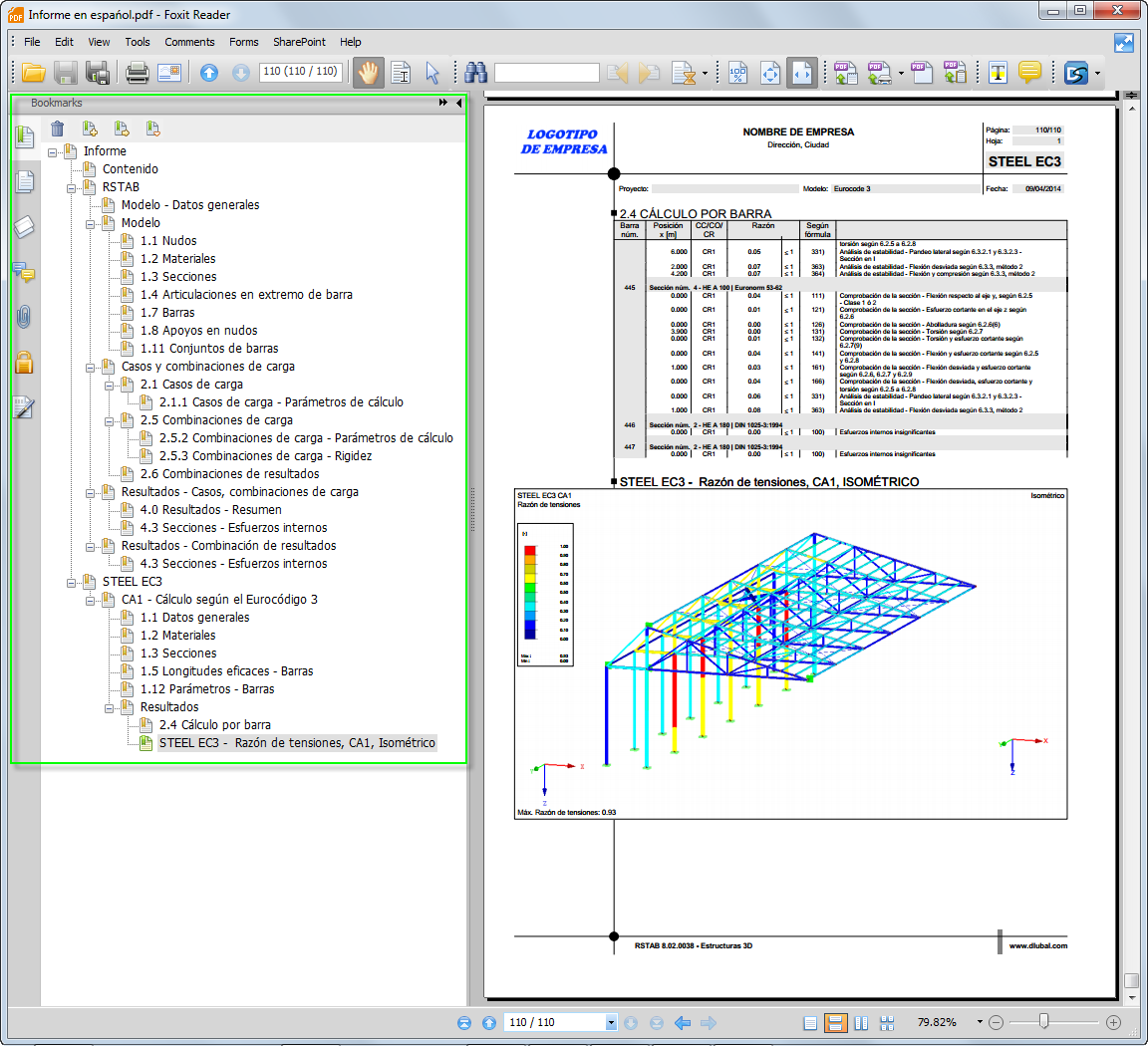Image resolution: width=1148 pixels, height=1046 pixels.
Task: Click the Actual Size icon
Action: tap(738, 73)
